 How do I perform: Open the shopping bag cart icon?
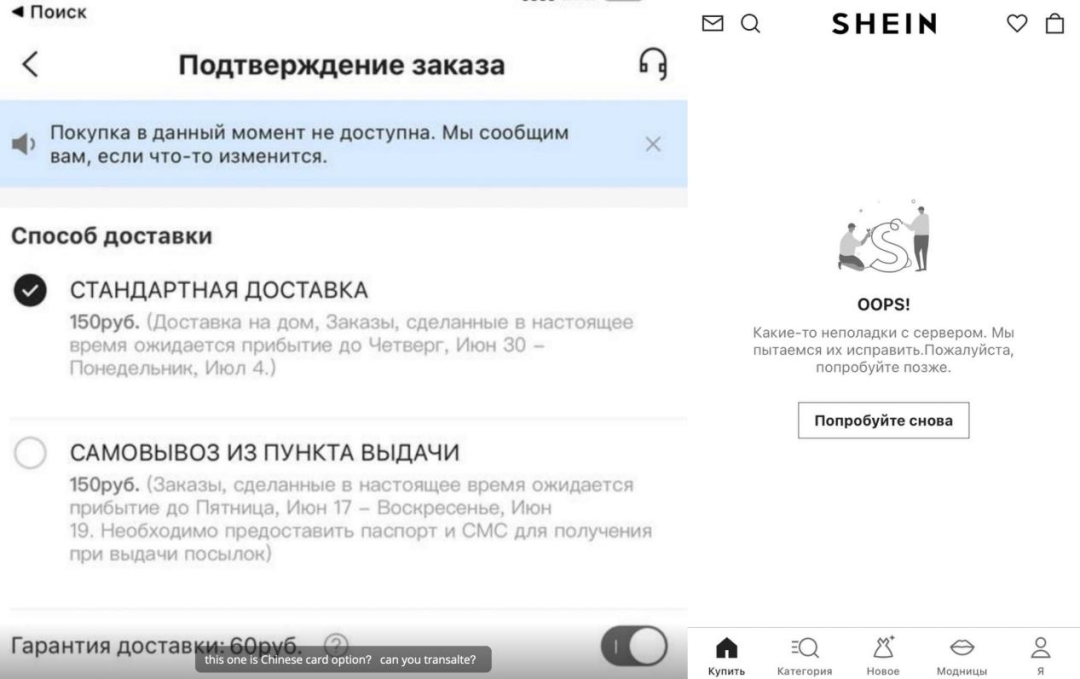click(x=1054, y=23)
